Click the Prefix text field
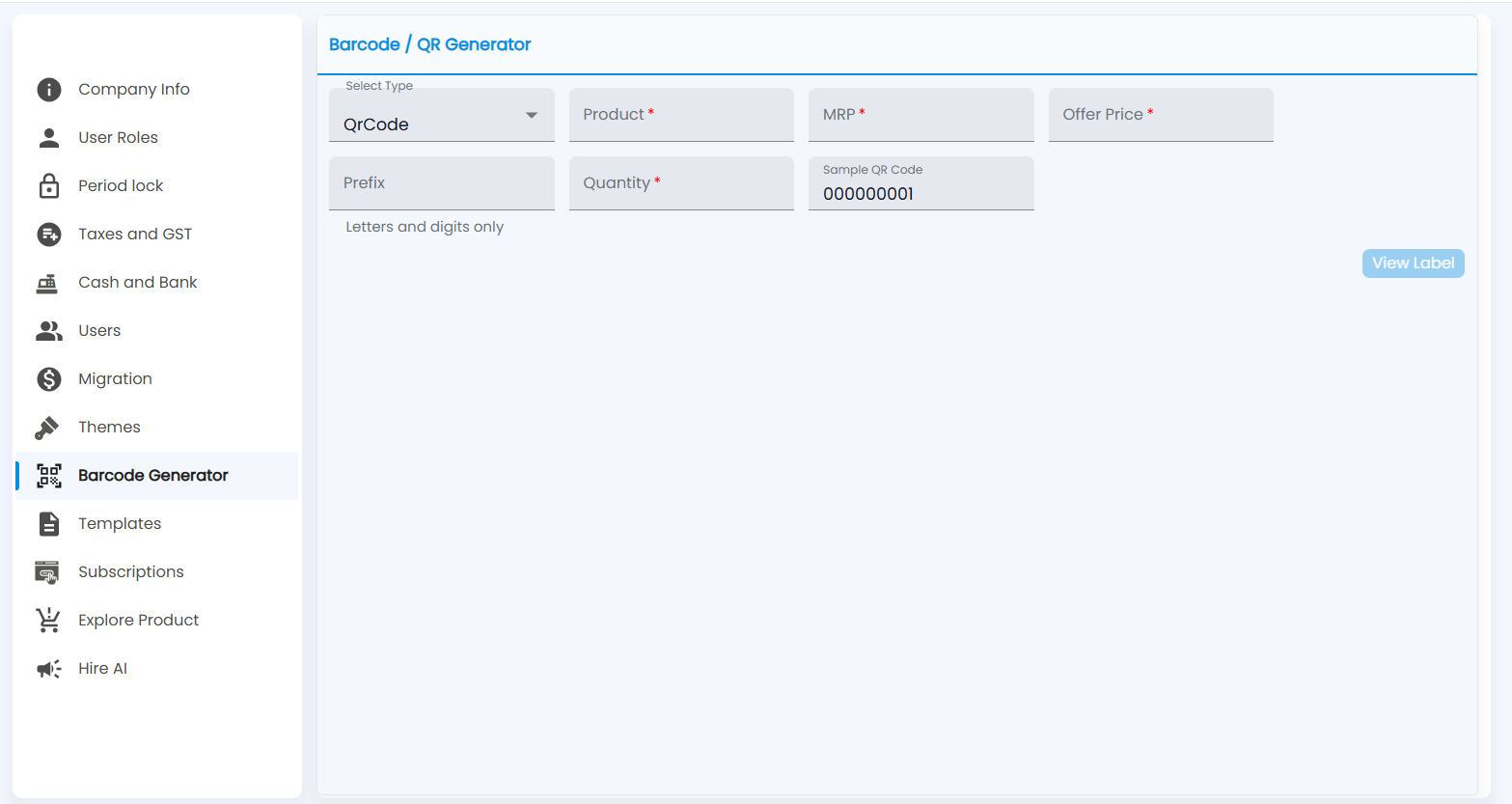1512x804 pixels. [x=442, y=183]
